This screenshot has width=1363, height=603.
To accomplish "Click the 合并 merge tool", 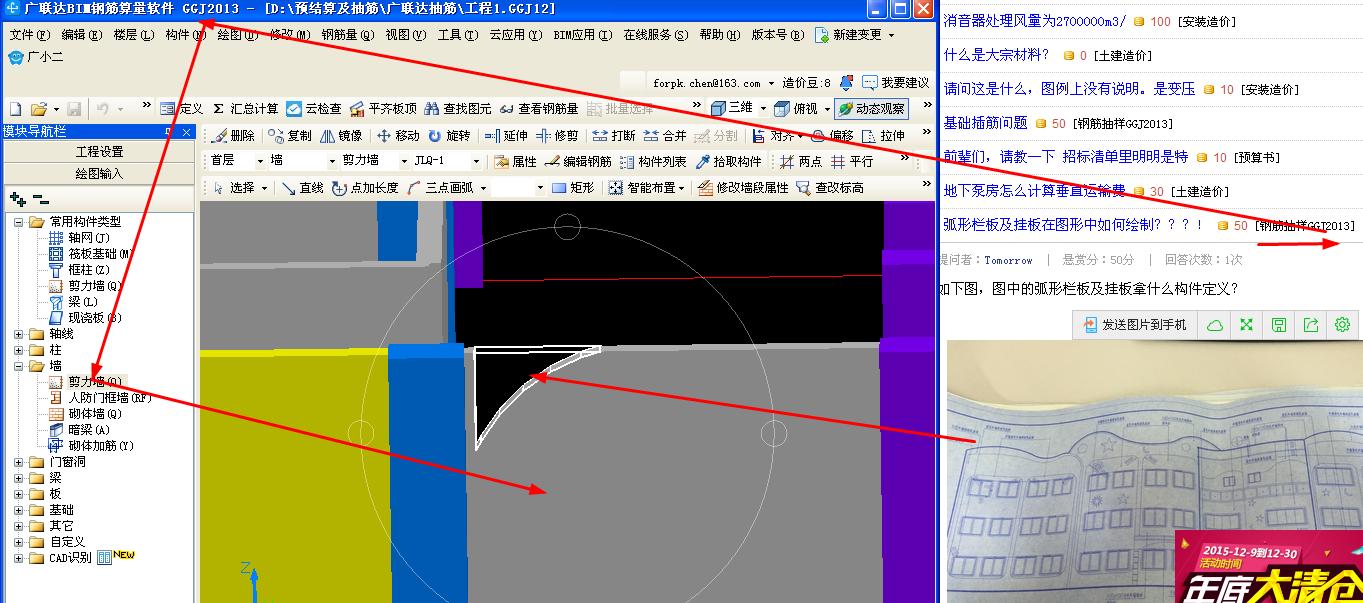I will click(665, 136).
